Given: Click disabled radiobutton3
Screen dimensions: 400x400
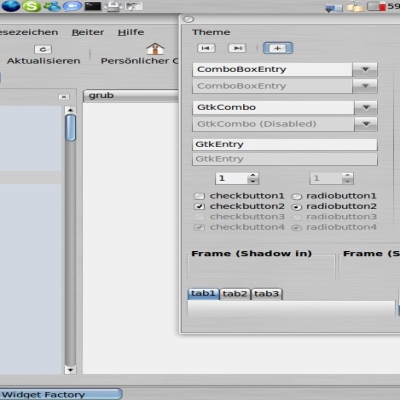Looking at the screenshot, I should (296, 217).
